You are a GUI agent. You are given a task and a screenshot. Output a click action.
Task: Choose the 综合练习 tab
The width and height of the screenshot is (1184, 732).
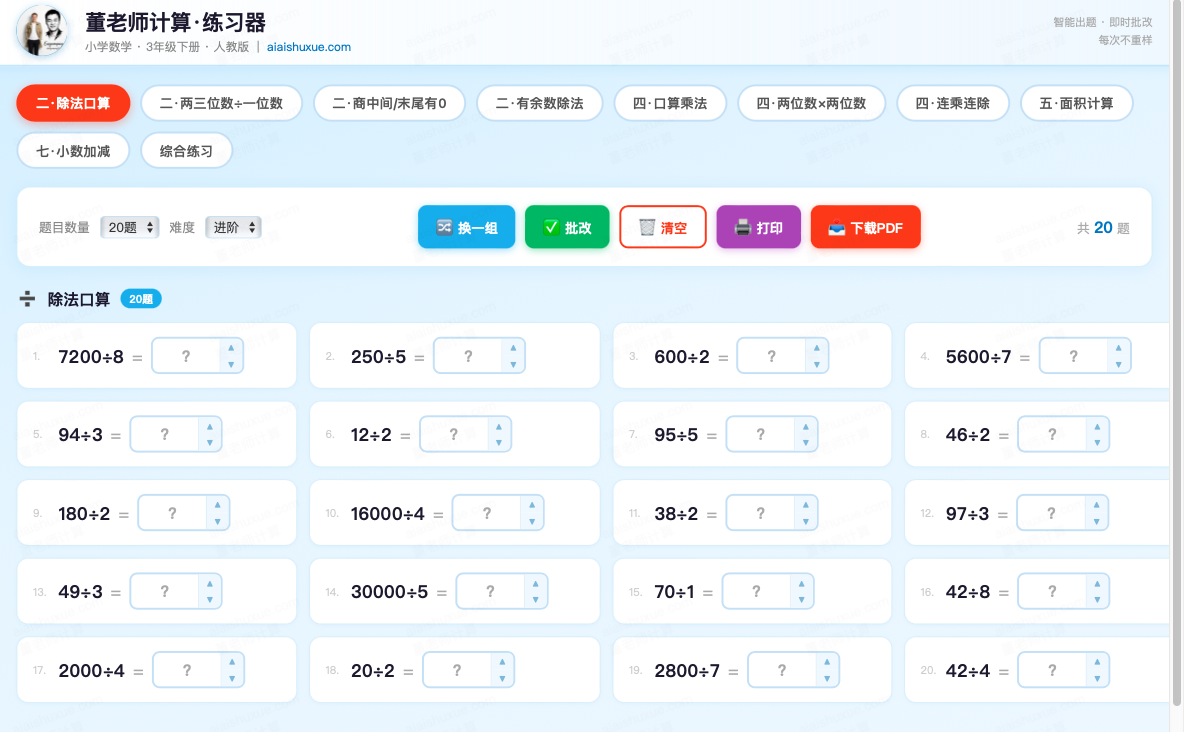(186, 151)
